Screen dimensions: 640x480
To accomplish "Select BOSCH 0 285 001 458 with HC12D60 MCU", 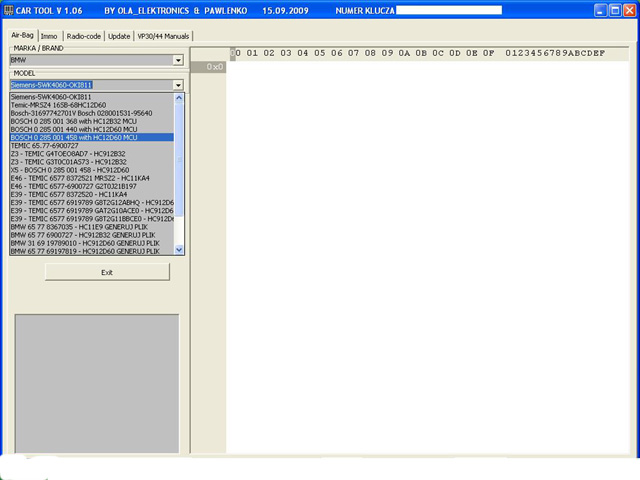I will click(92, 138).
